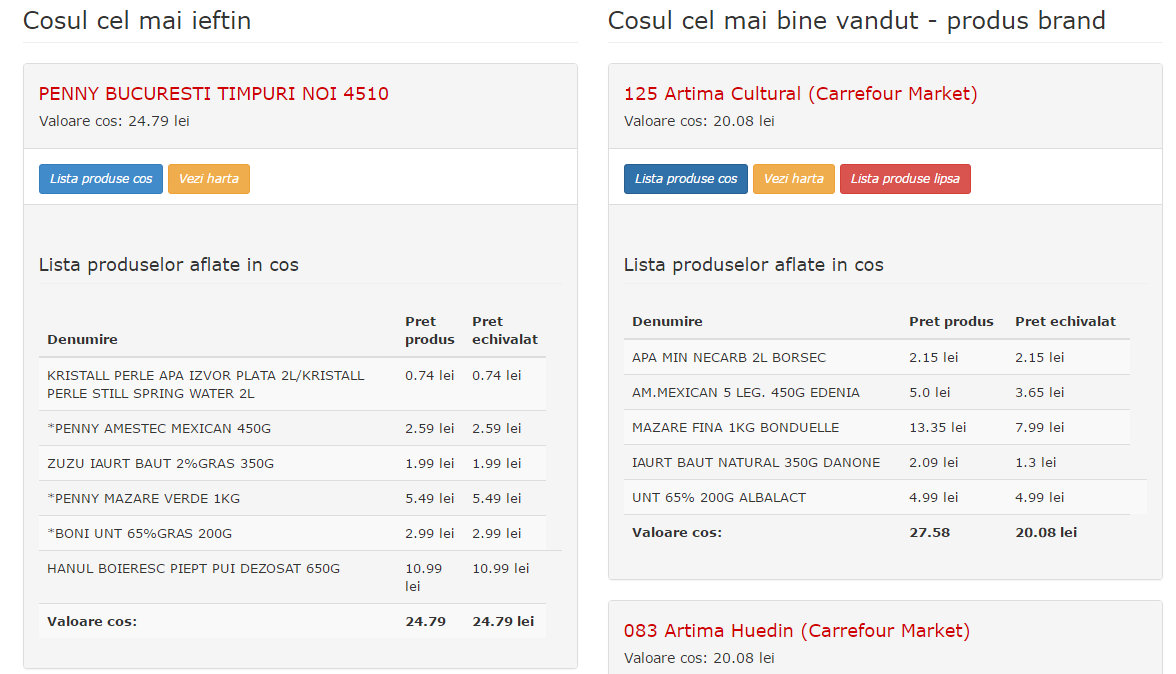Click the 5.0 lei price for AM.MEXICAN EDENIA
This screenshot has width=1176, height=674.
tap(930, 393)
